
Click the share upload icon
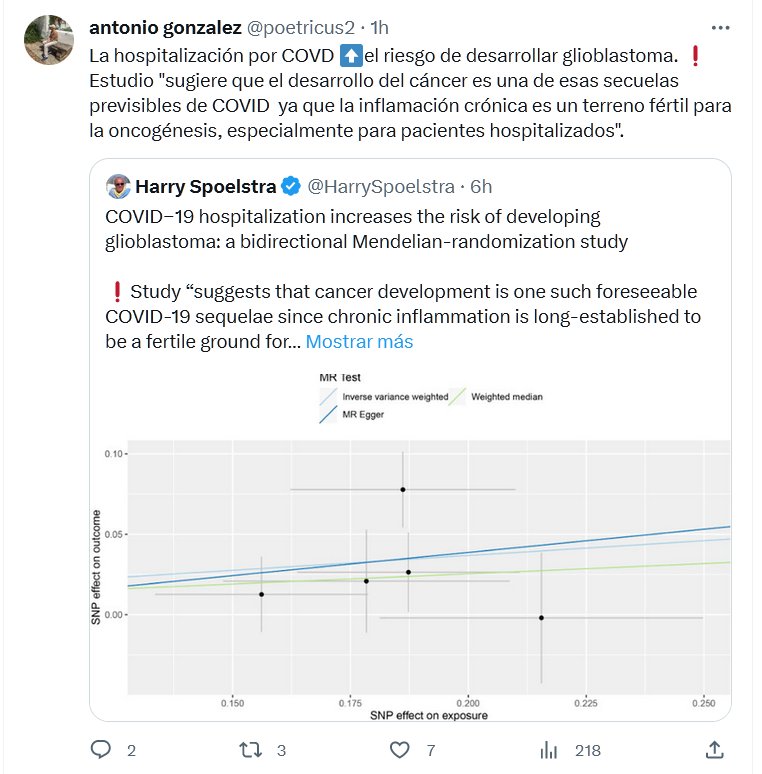(714, 749)
